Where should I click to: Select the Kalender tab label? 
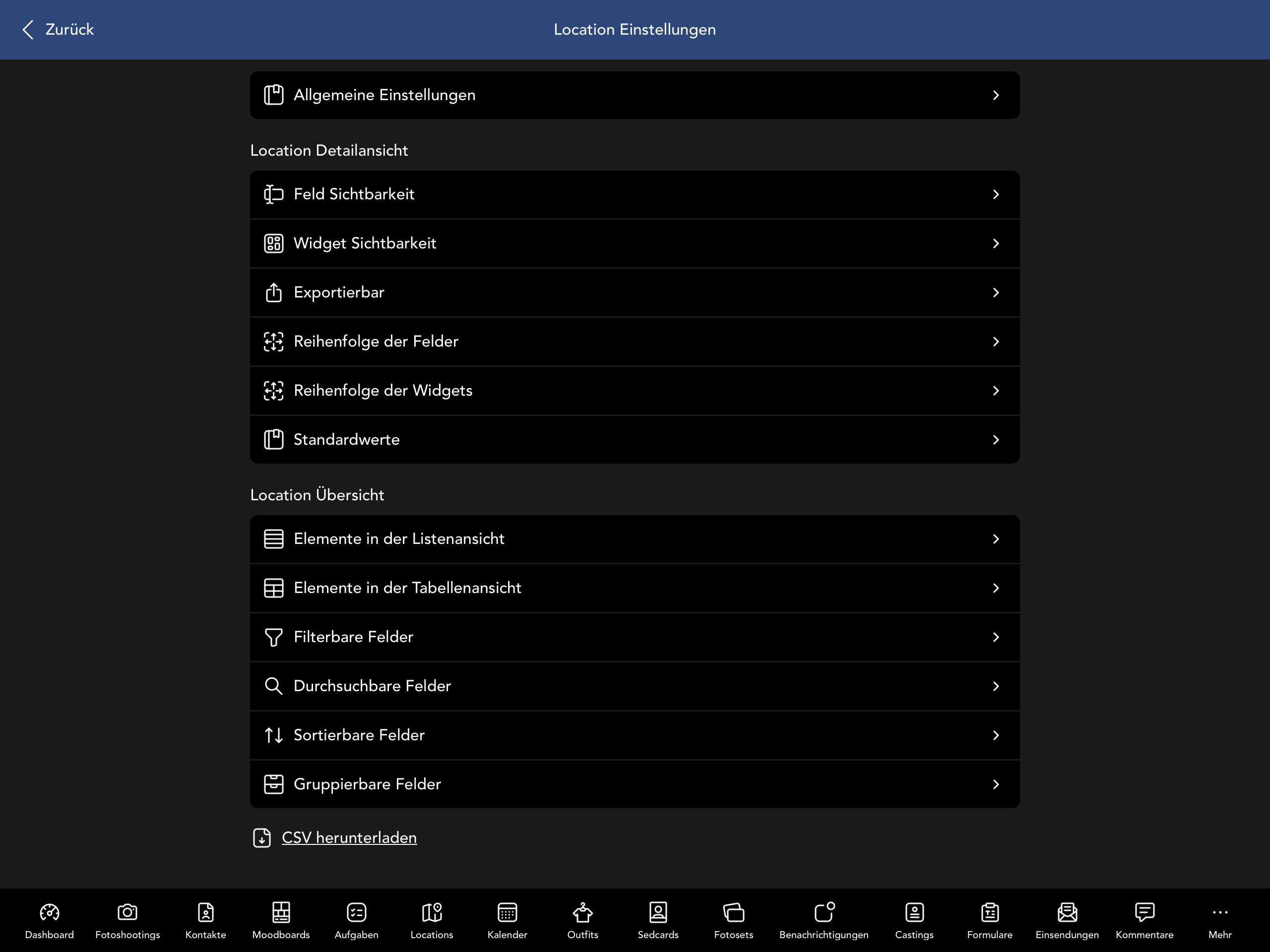[507, 935]
